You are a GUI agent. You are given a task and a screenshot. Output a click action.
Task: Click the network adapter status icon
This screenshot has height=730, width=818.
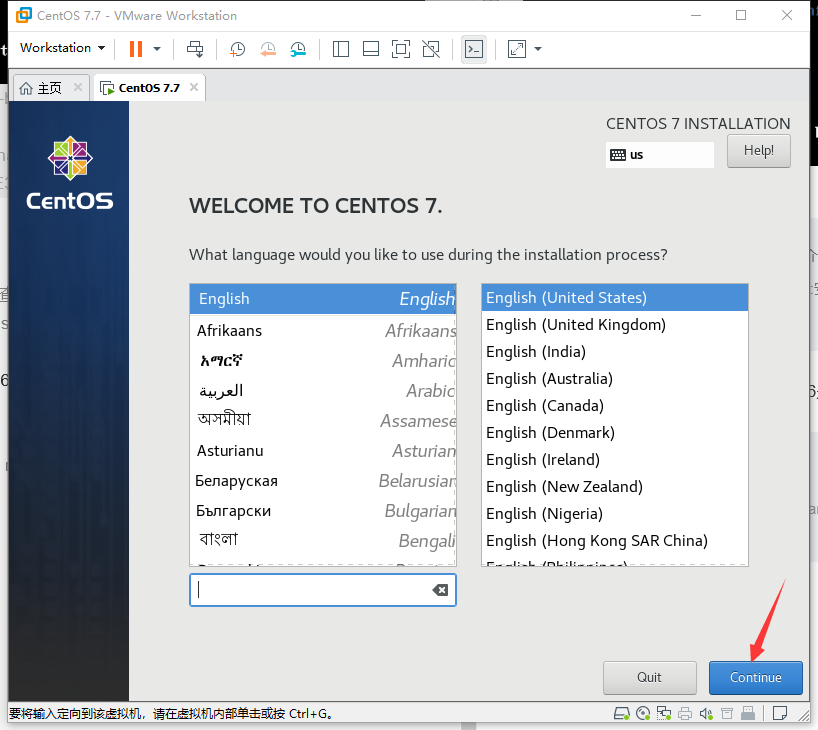[664, 713]
